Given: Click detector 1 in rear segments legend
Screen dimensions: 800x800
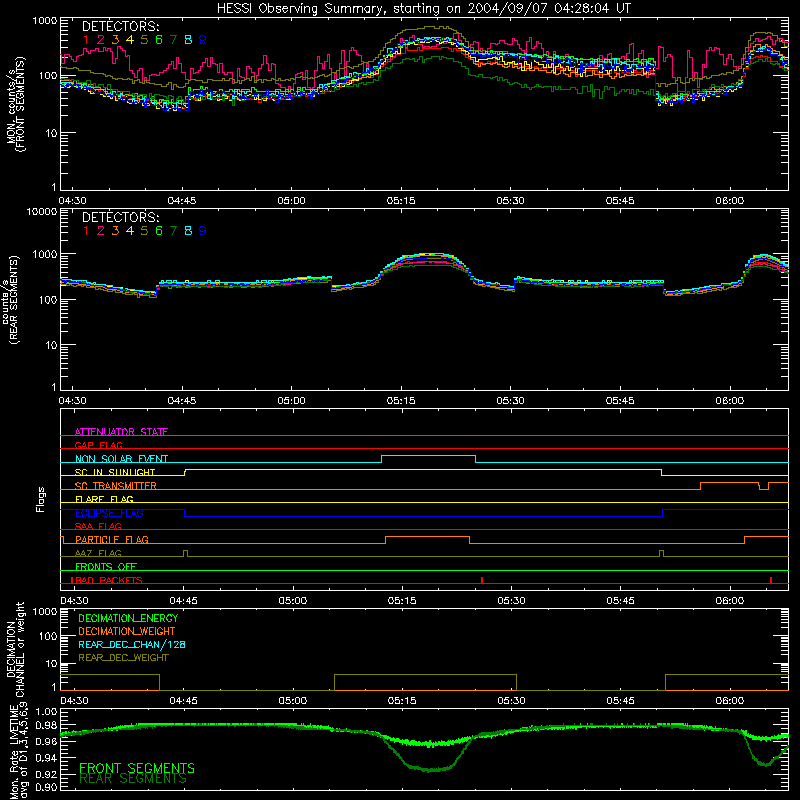Looking at the screenshot, I should (x=86, y=231).
